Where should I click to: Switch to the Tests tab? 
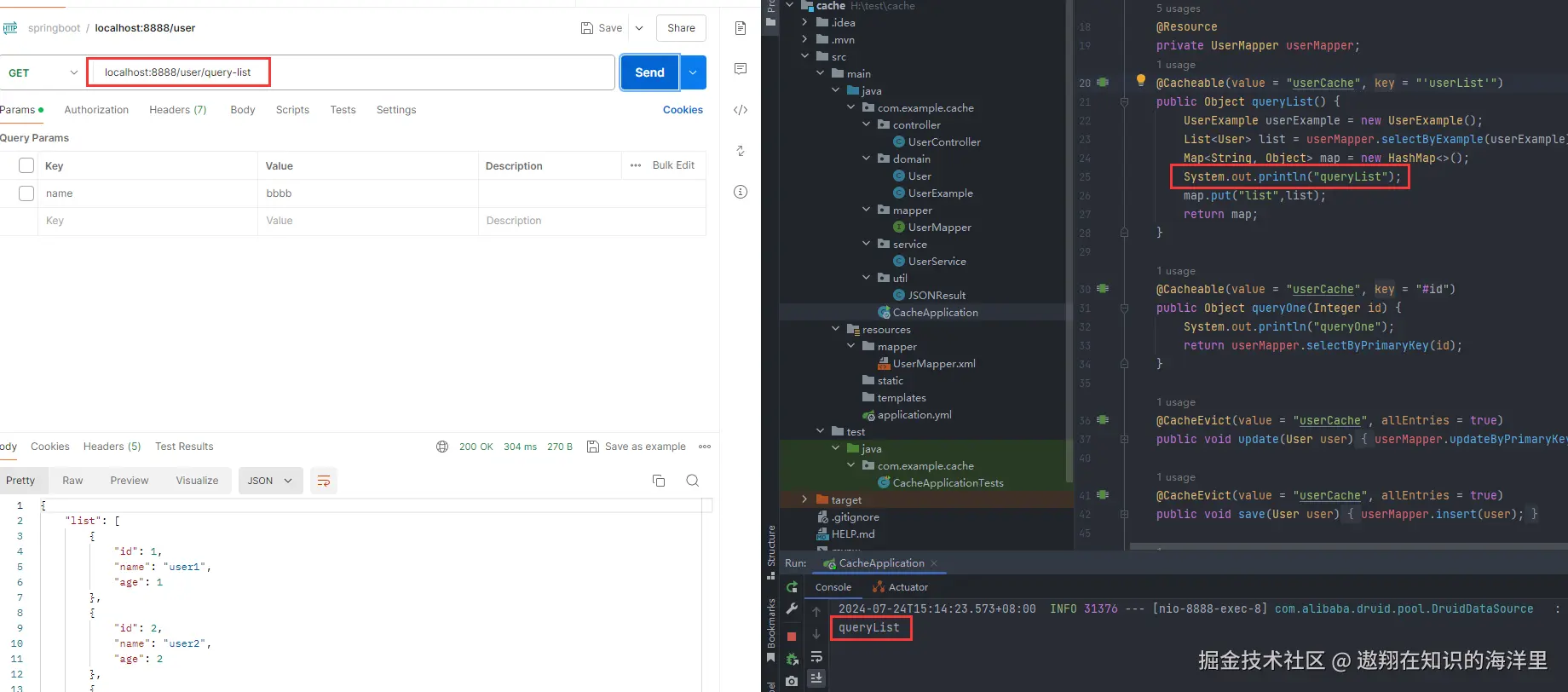point(343,110)
